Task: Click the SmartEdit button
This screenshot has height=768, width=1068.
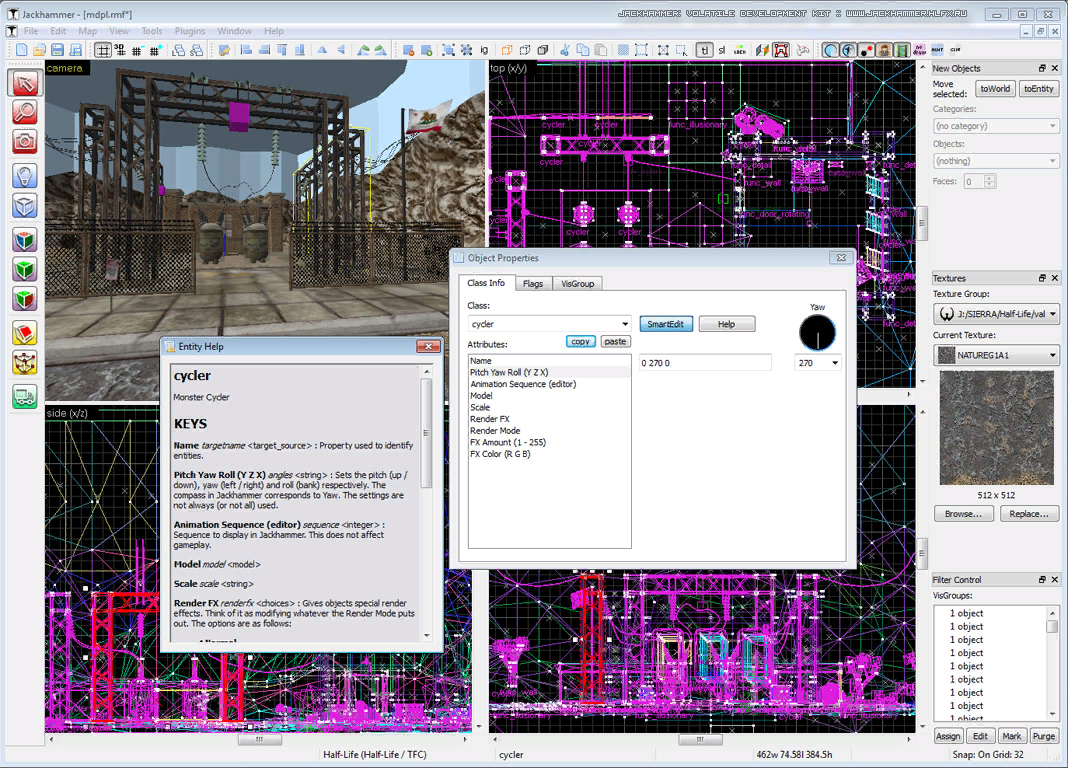Action: 665,324
